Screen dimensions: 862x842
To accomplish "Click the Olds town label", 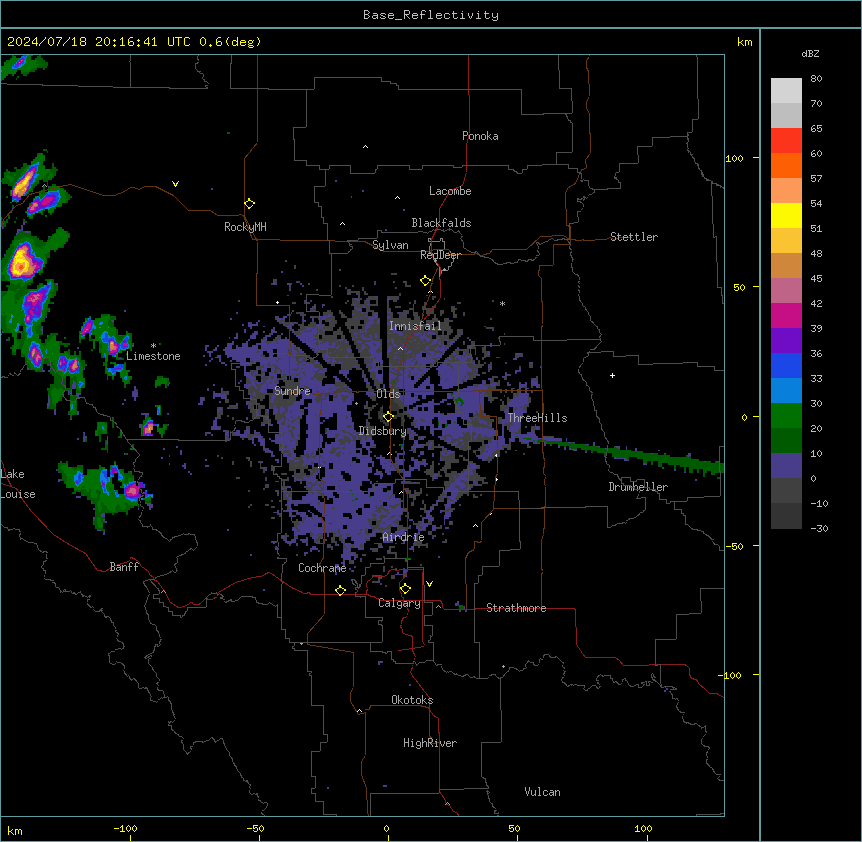I will coord(388,394).
